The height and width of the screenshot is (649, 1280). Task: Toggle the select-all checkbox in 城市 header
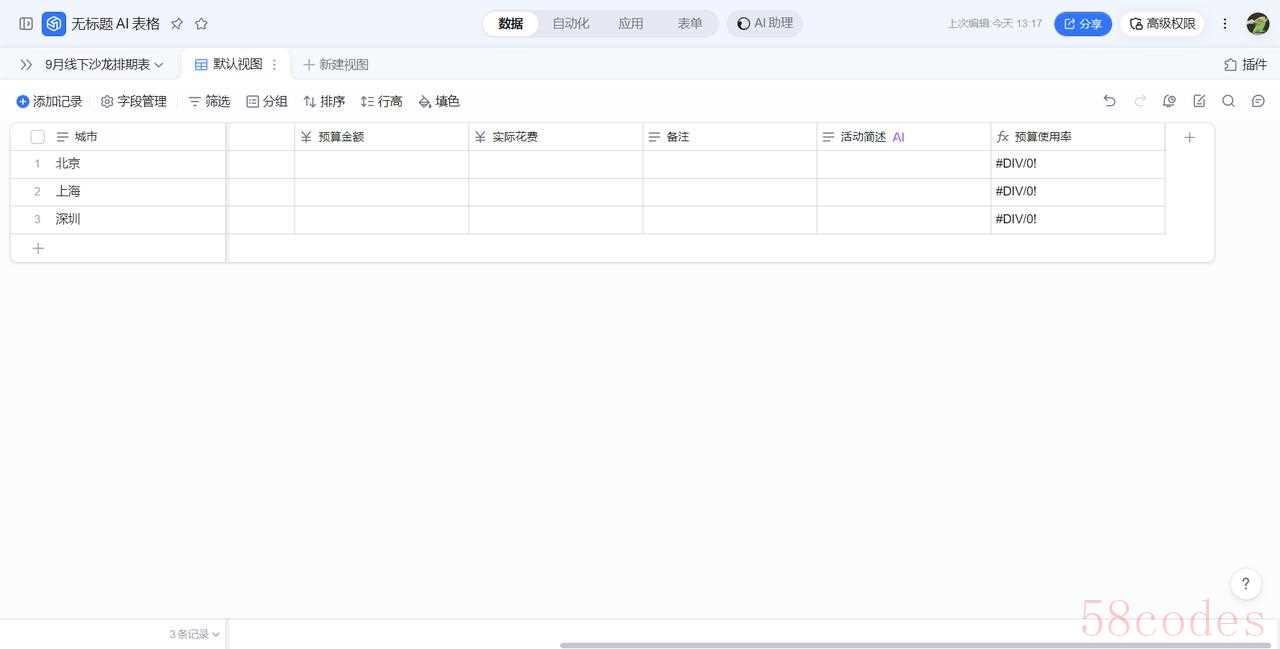click(38, 137)
